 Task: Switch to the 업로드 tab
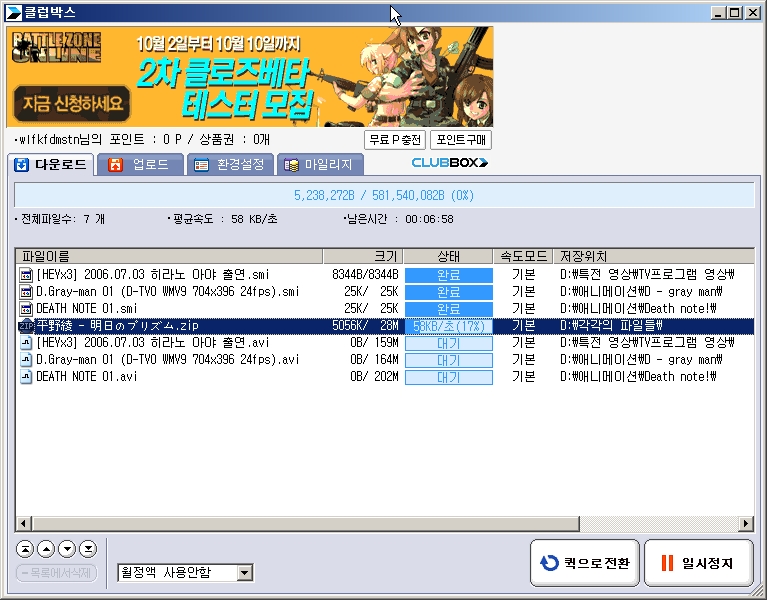pos(141,165)
